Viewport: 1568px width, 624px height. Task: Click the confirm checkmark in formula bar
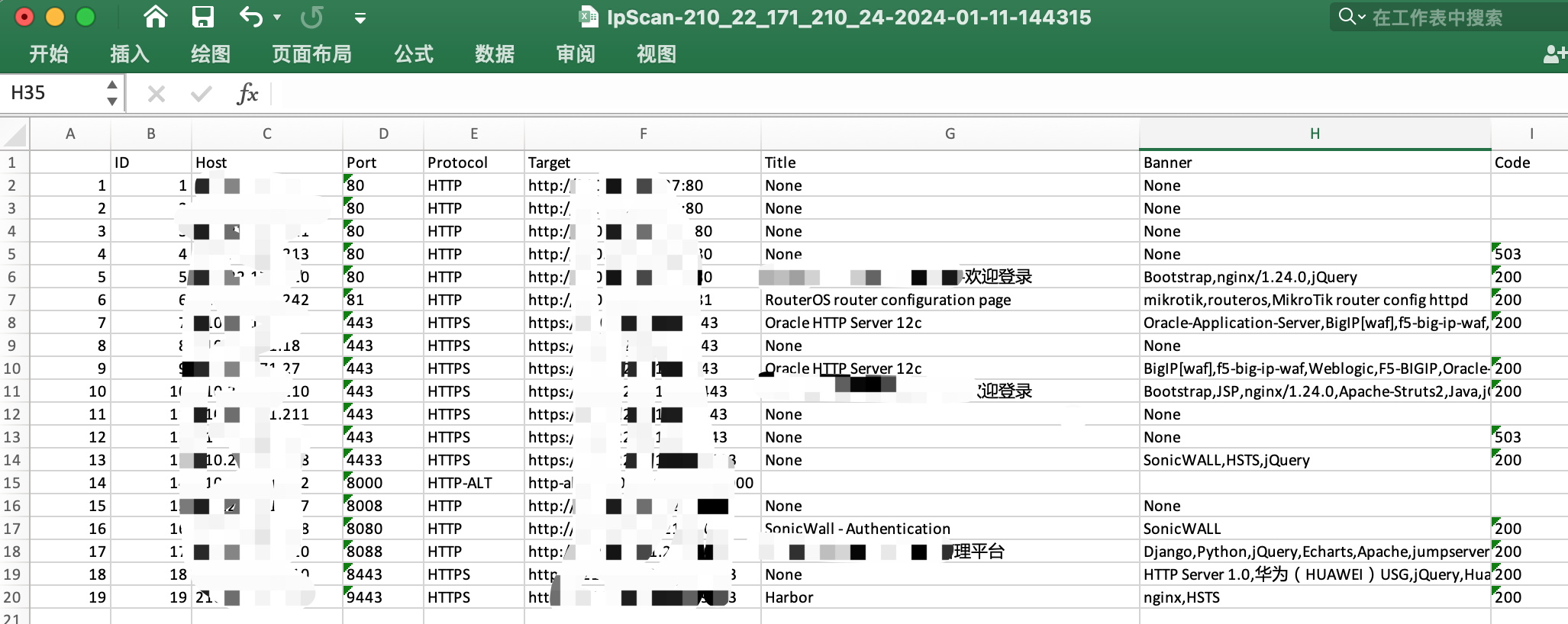click(202, 94)
